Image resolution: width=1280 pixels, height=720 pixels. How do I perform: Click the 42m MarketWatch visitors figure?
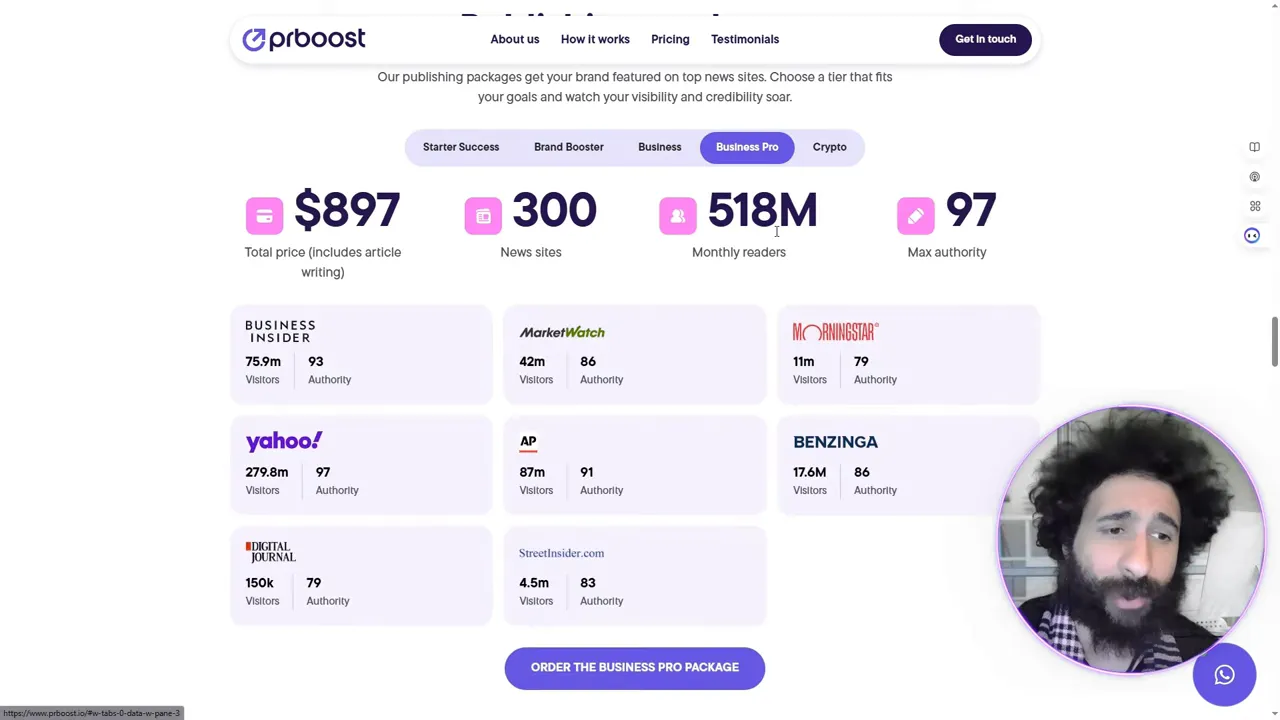(x=532, y=361)
